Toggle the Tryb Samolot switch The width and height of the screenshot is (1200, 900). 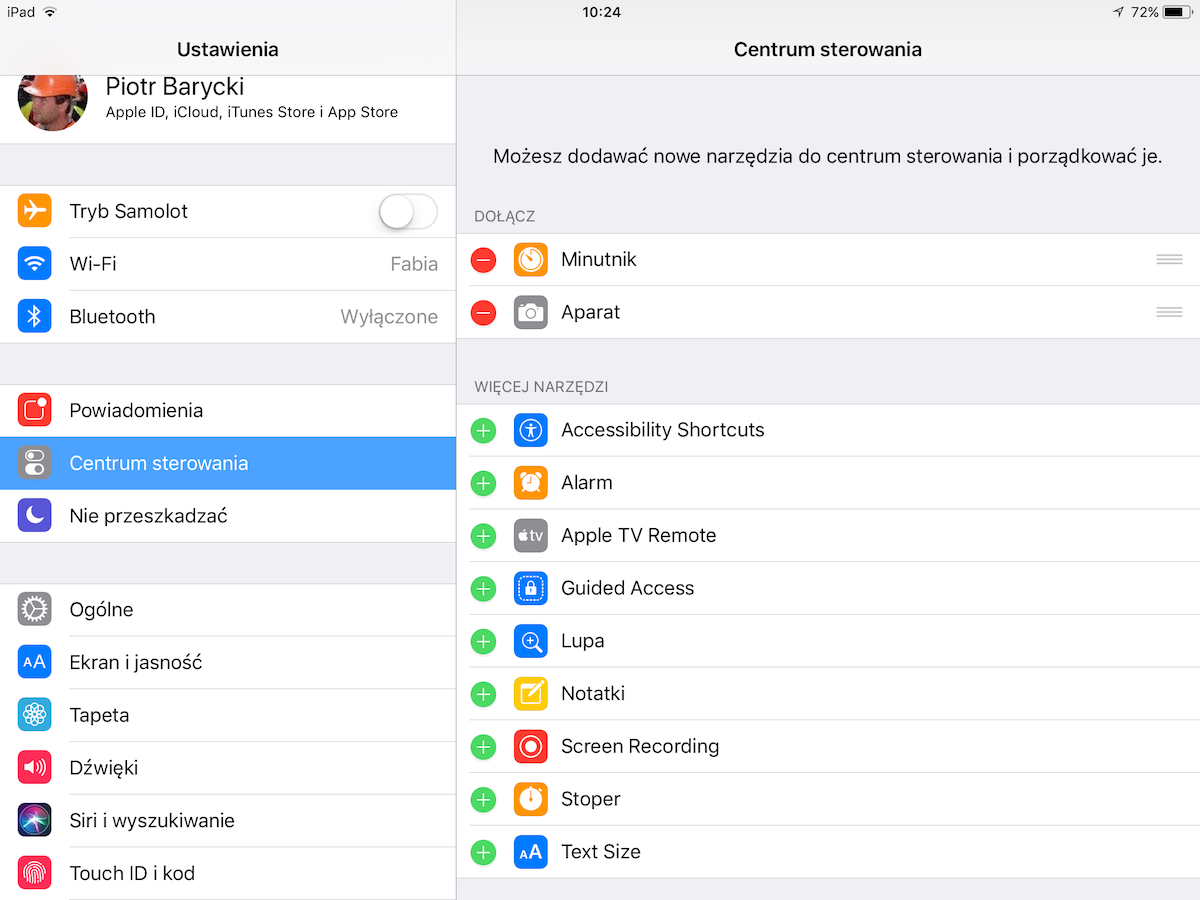point(408,212)
